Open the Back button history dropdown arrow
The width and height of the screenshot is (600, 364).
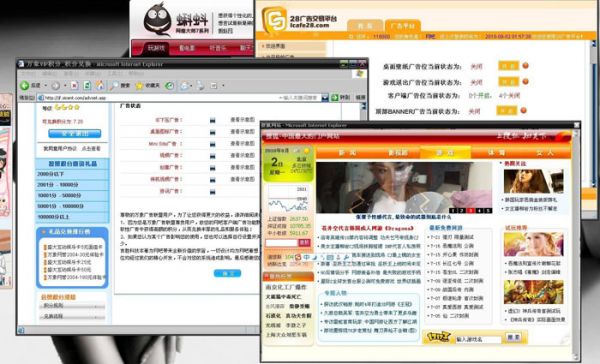point(46,86)
